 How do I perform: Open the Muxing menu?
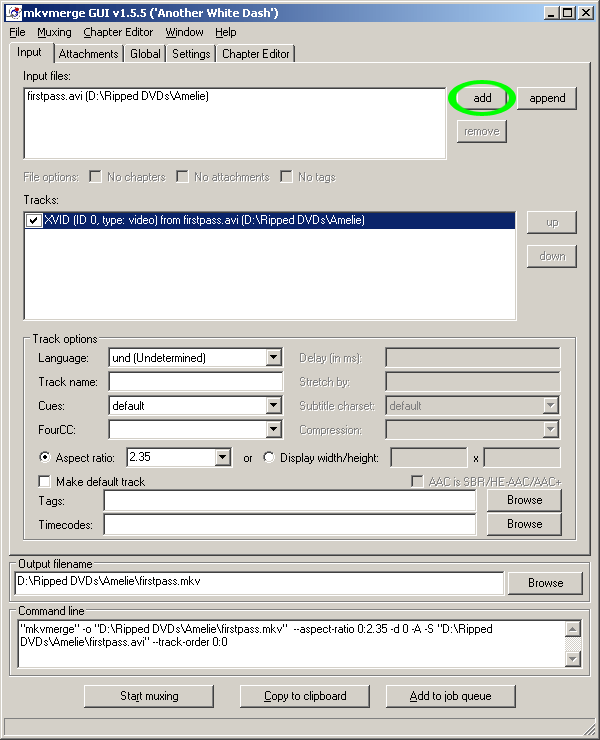click(54, 32)
